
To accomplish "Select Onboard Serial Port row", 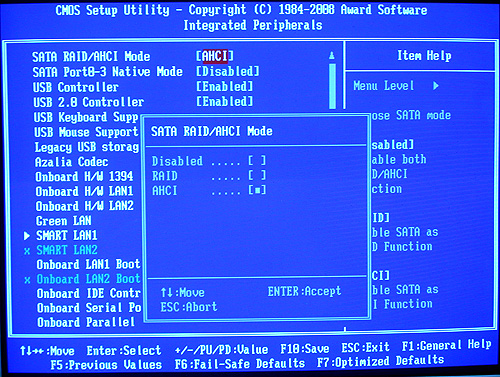I will coord(89,308).
